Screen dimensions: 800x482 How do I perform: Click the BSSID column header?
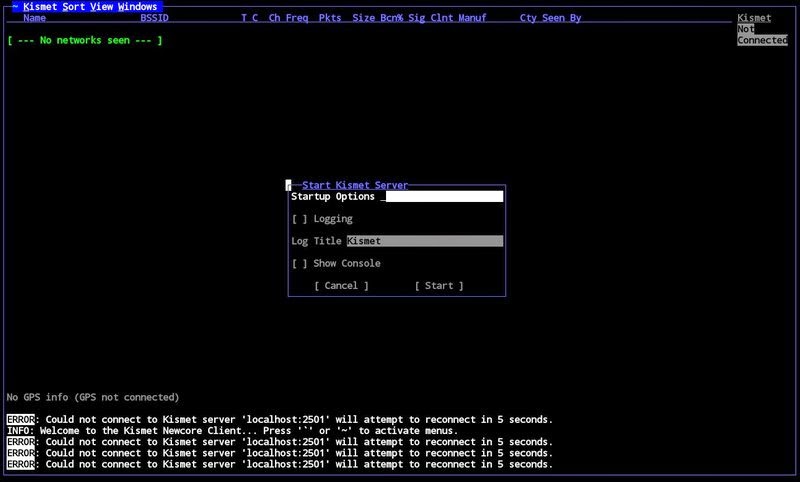[x=155, y=18]
